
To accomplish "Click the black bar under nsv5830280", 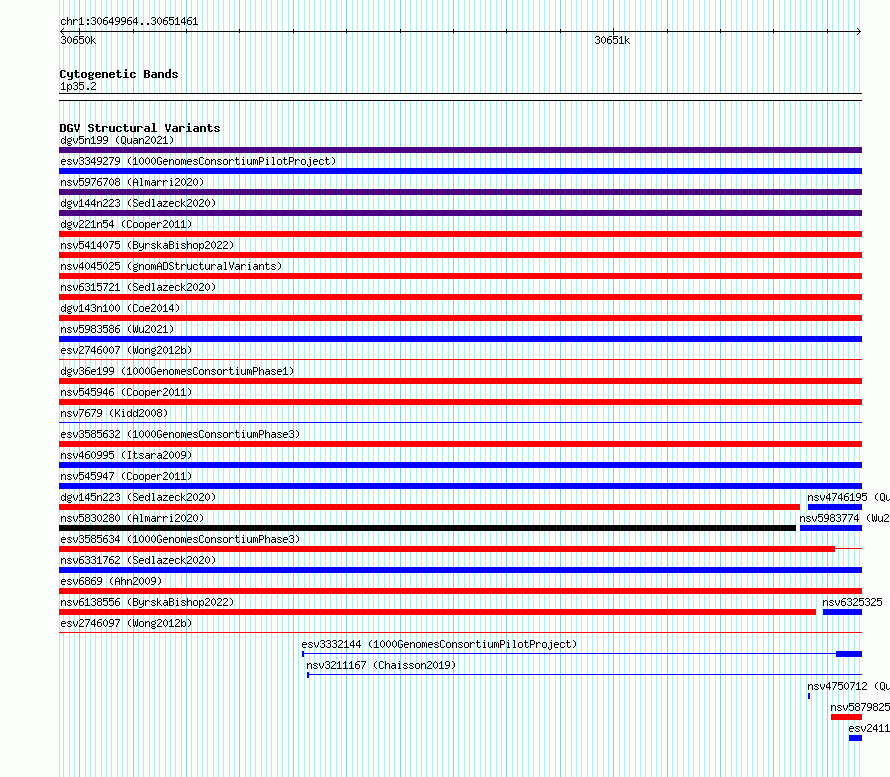I will [427, 528].
